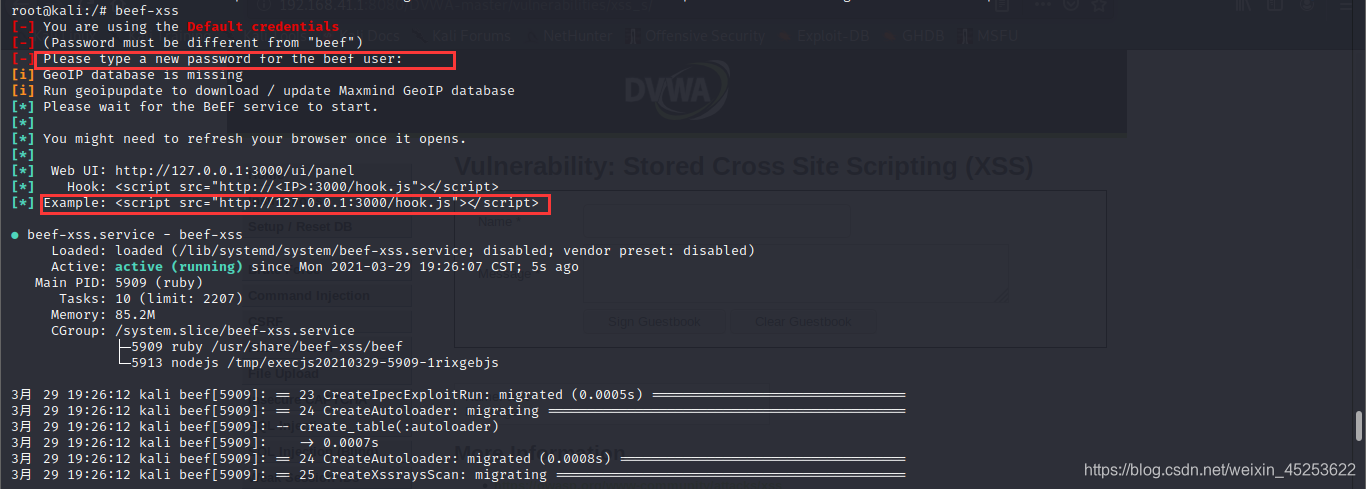Open the Web UI URL http://127.0.0.1:3000/ui/panel
Image resolution: width=1366 pixels, height=489 pixels.
[x=234, y=170]
